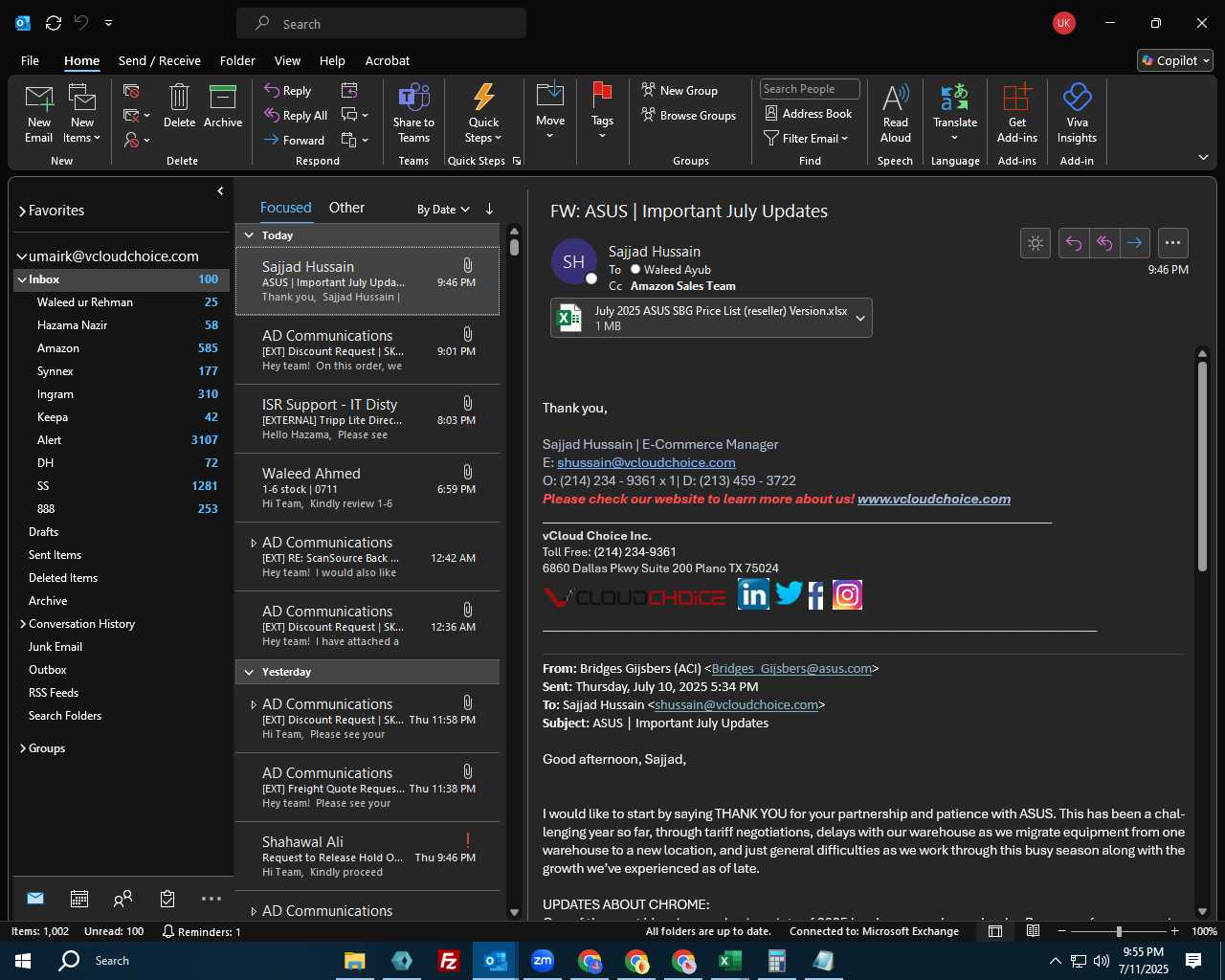Screen dimensions: 1225x980
Task: Open Waleed Ahmed 1-6 stock email
Action: click(367, 488)
